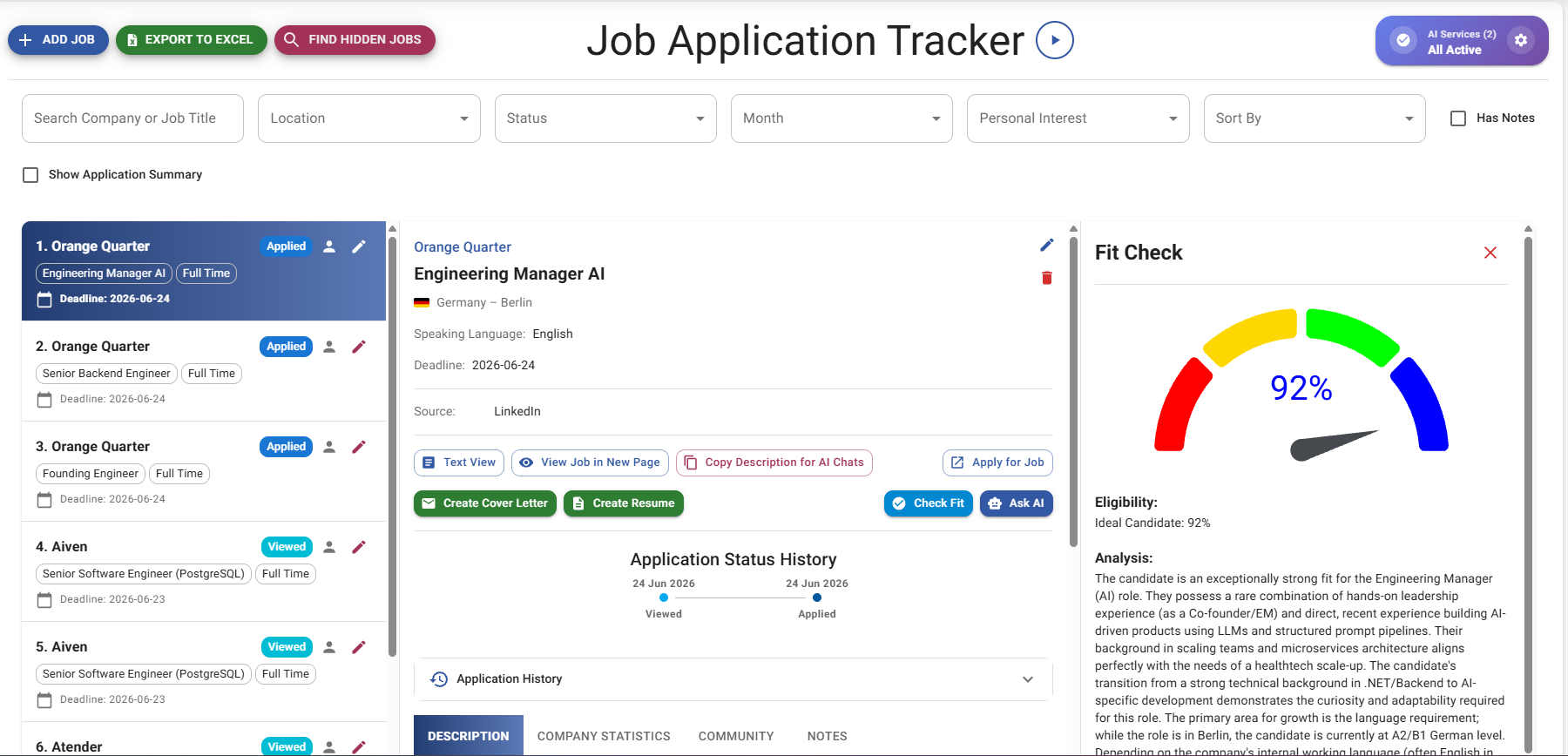Image resolution: width=1568 pixels, height=756 pixels.
Task: Click the Germany flag icon
Action: (x=422, y=302)
